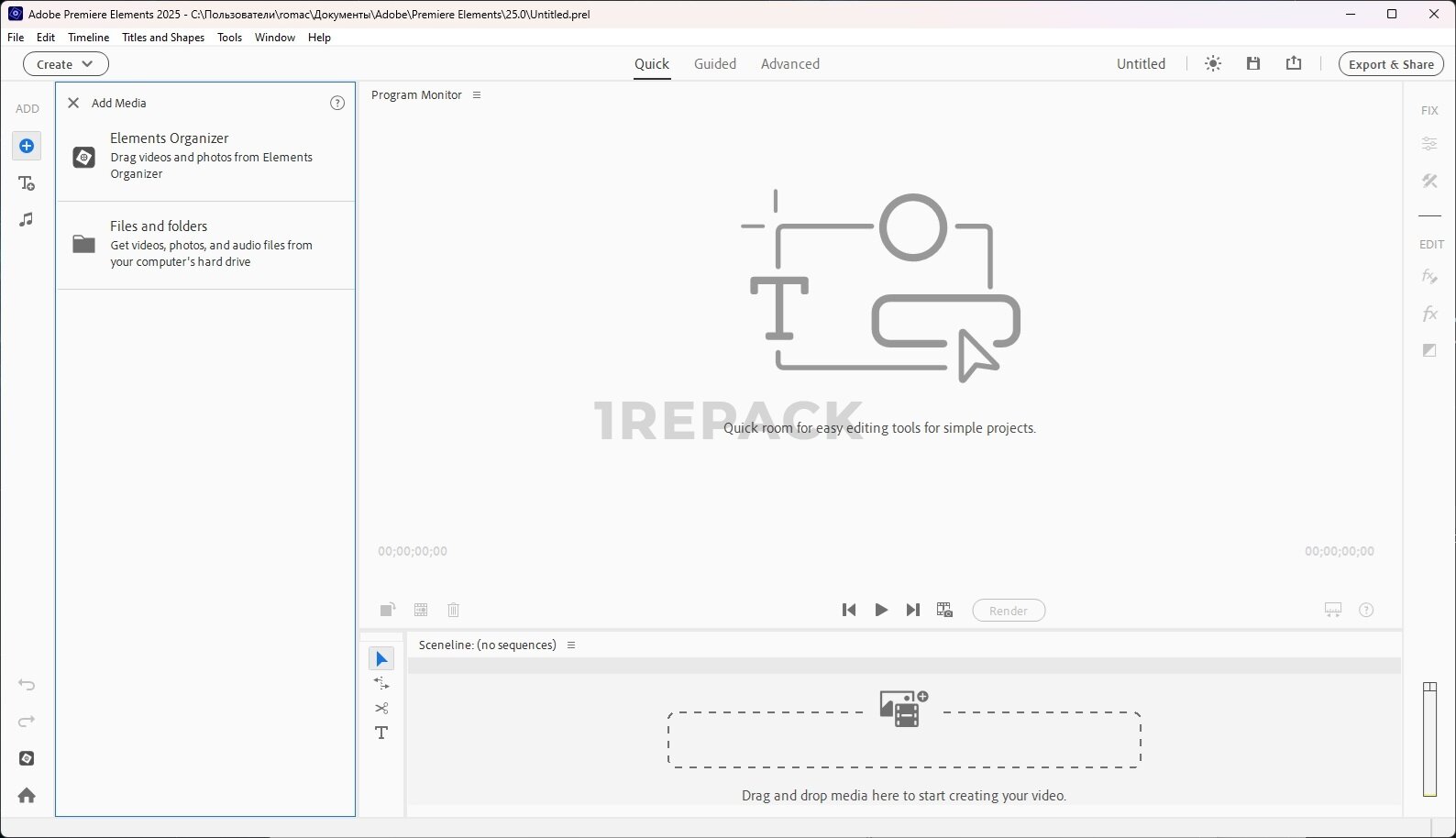Screen dimensions: 1456x838
Task: Open the Add Music panel icon
Action: tap(27, 220)
